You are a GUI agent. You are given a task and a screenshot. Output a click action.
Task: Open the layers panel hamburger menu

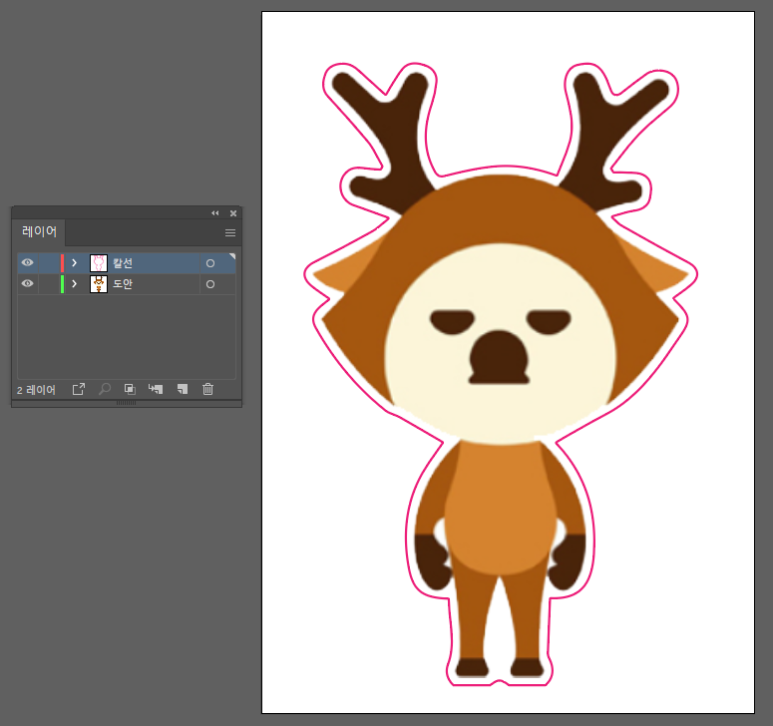pyautogui.click(x=230, y=233)
